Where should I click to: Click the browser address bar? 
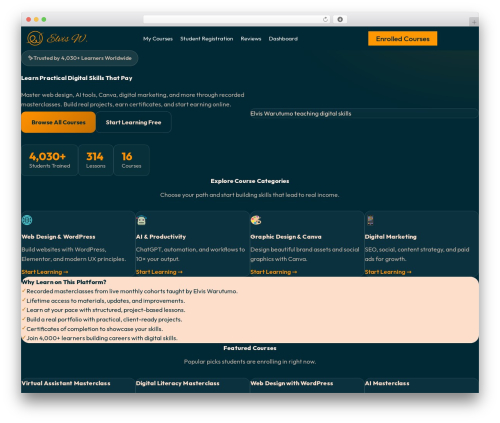point(237,19)
